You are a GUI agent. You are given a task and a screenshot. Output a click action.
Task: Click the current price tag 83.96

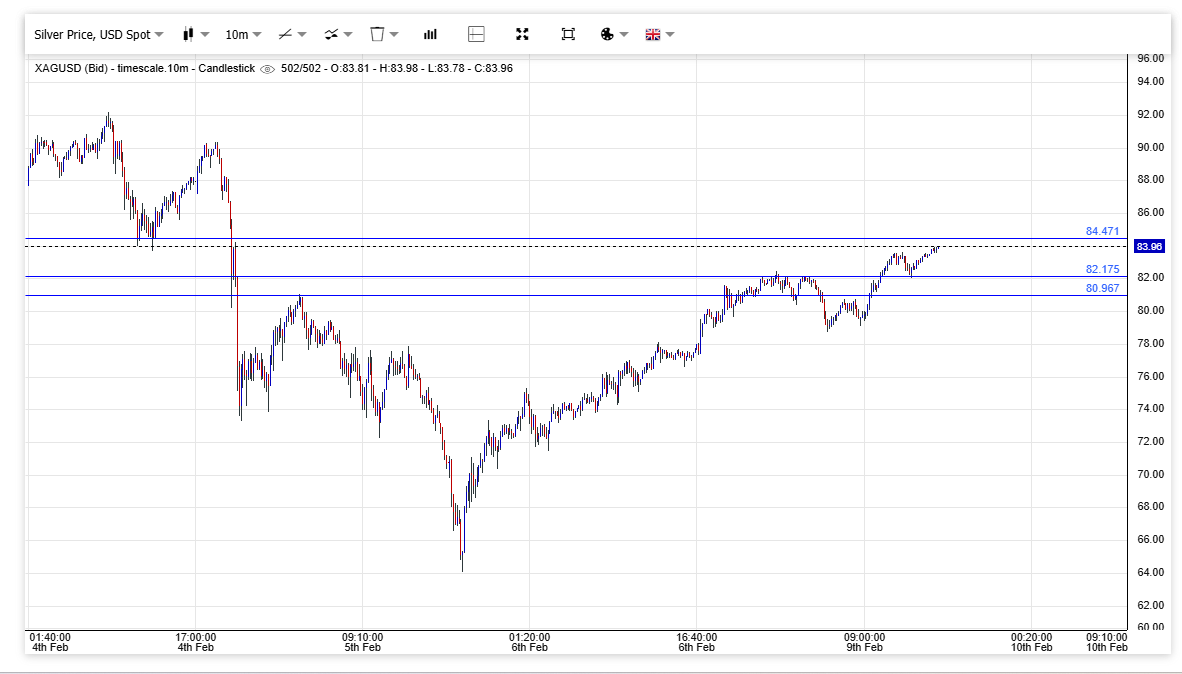click(1149, 246)
